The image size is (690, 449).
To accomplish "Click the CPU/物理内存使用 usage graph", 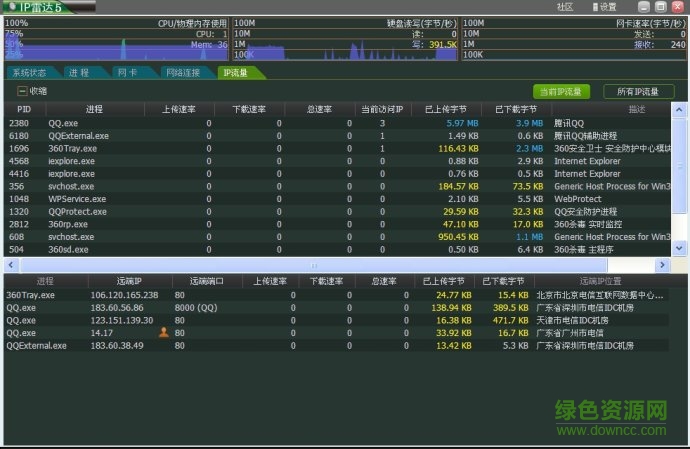I will coord(117,39).
